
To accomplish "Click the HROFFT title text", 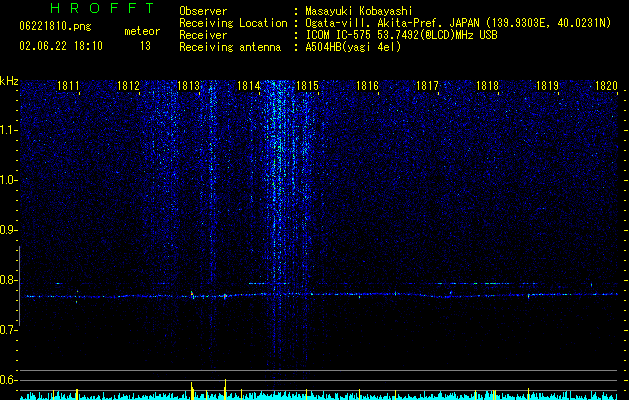I will tap(103, 8).
